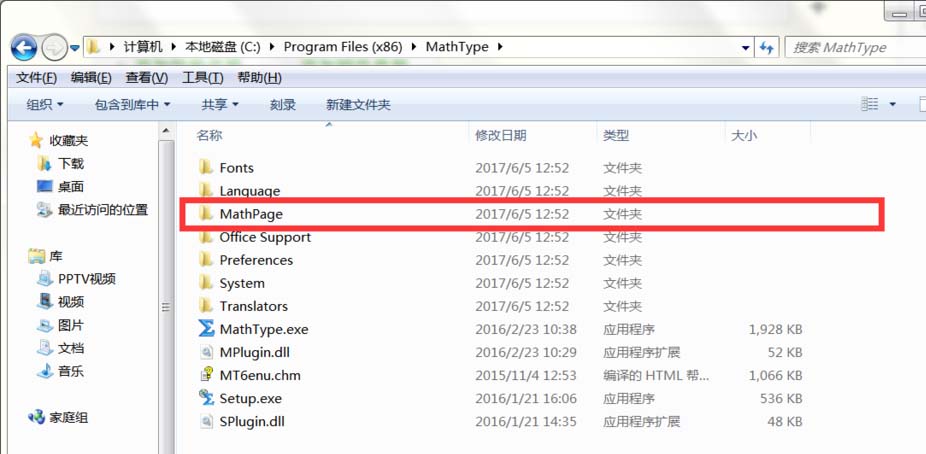926x454 pixels.
Task: Click the change view icon
Action: click(870, 104)
